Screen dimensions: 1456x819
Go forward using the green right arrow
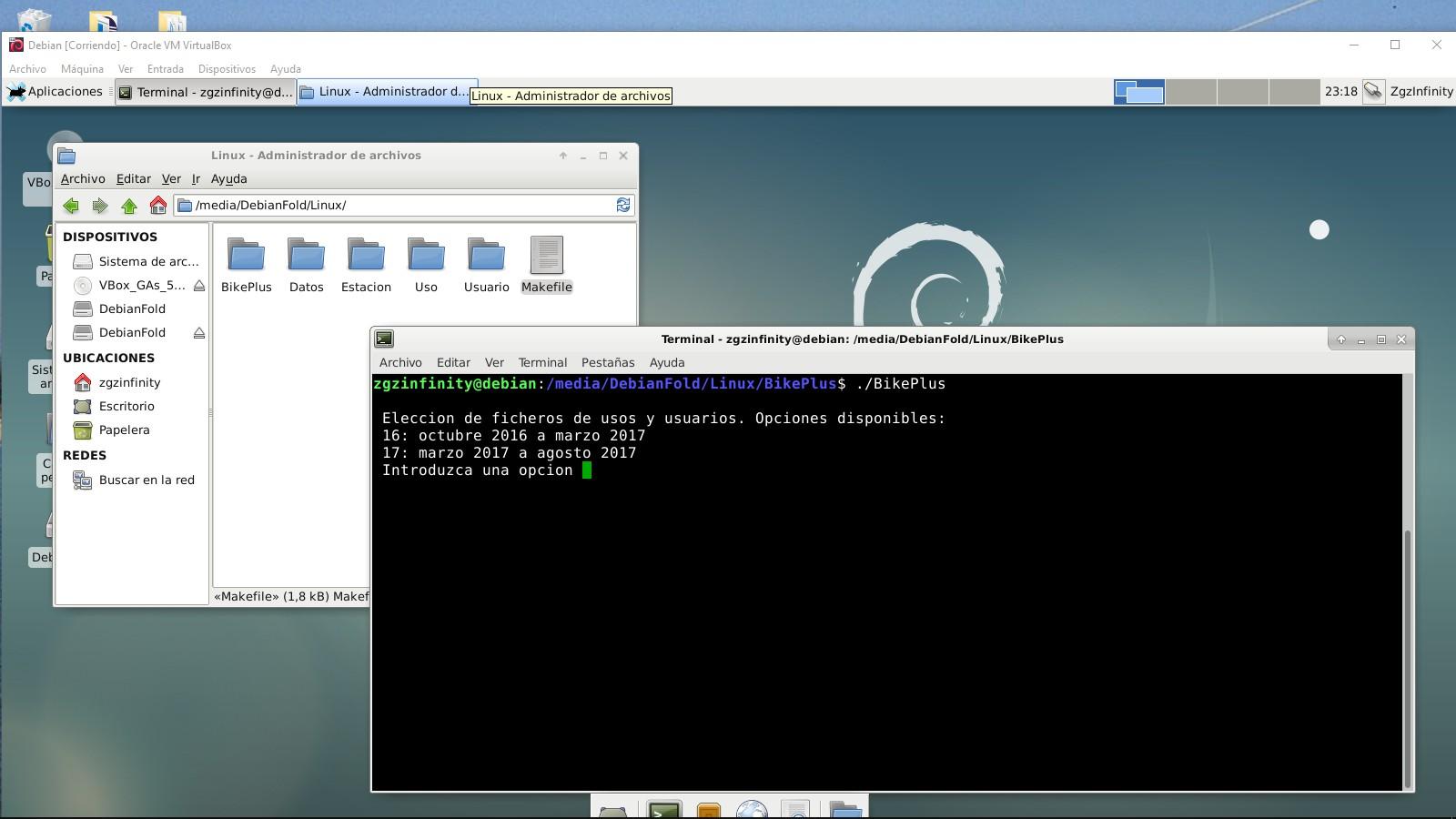(x=100, y=206)
